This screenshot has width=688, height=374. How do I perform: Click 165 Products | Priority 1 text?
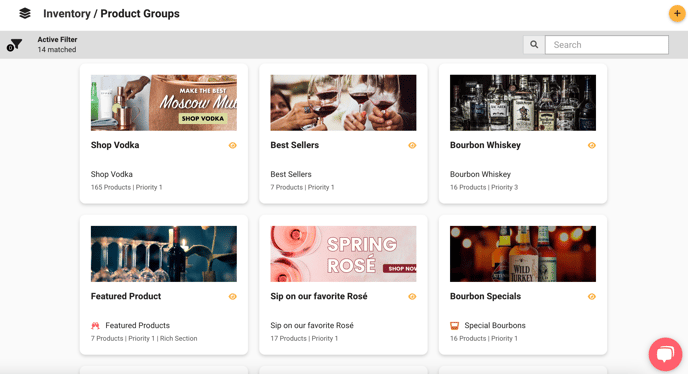(x=126, y=187)
